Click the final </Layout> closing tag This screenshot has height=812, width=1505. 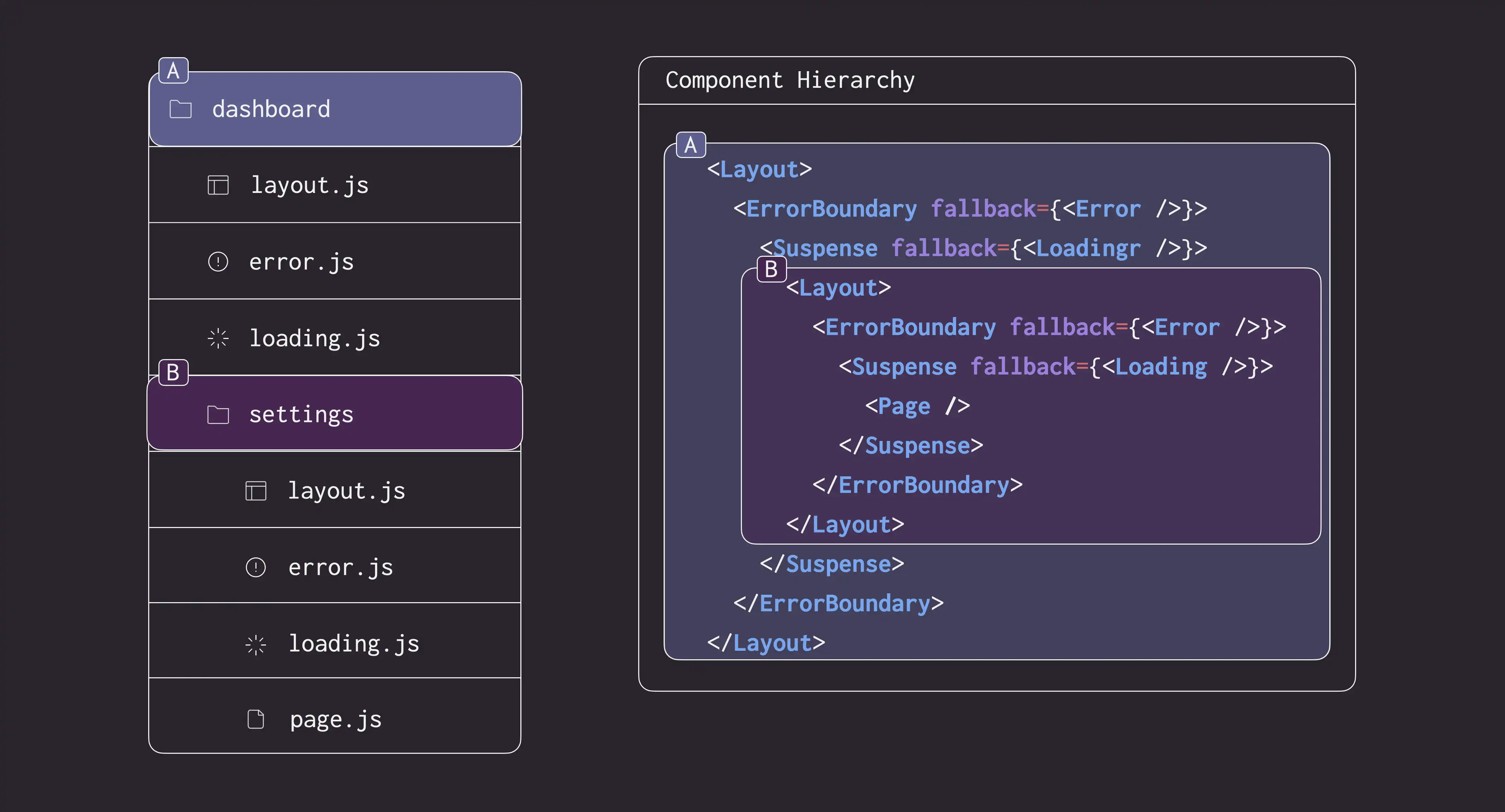click(766, 643)
